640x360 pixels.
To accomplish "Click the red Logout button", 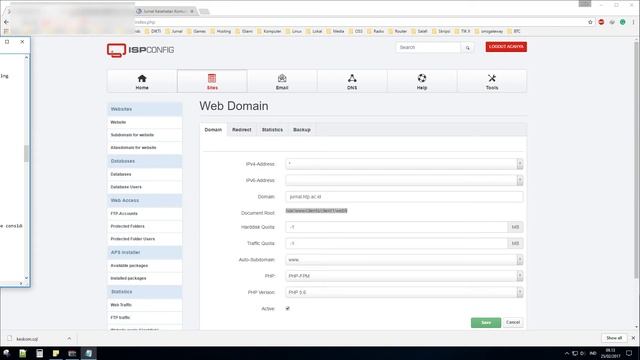I will [506, 47].
